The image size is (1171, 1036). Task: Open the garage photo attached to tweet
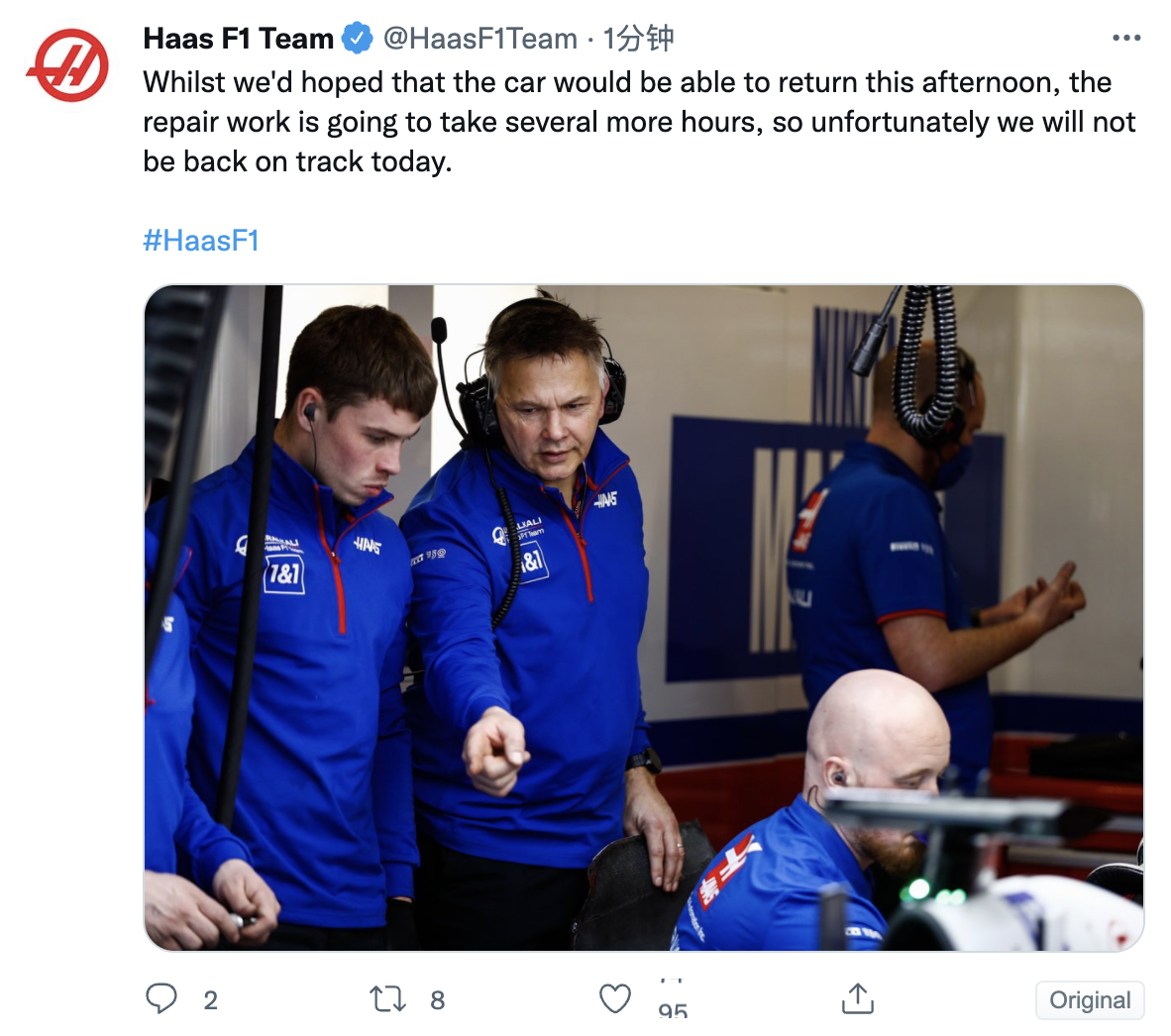point(644,618)
